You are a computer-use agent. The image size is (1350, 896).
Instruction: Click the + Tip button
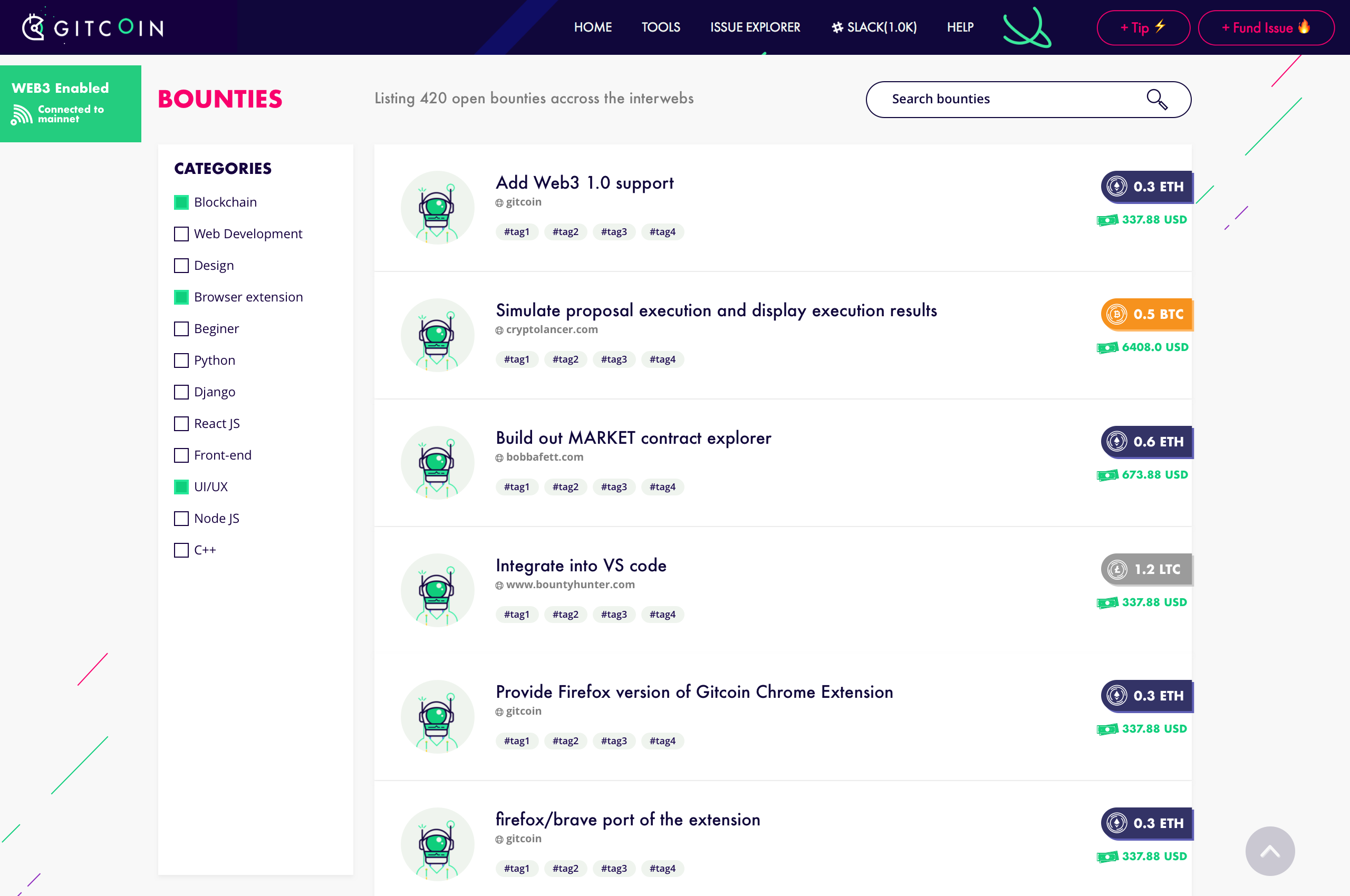pyautogui.click(x=1142, y=27)
